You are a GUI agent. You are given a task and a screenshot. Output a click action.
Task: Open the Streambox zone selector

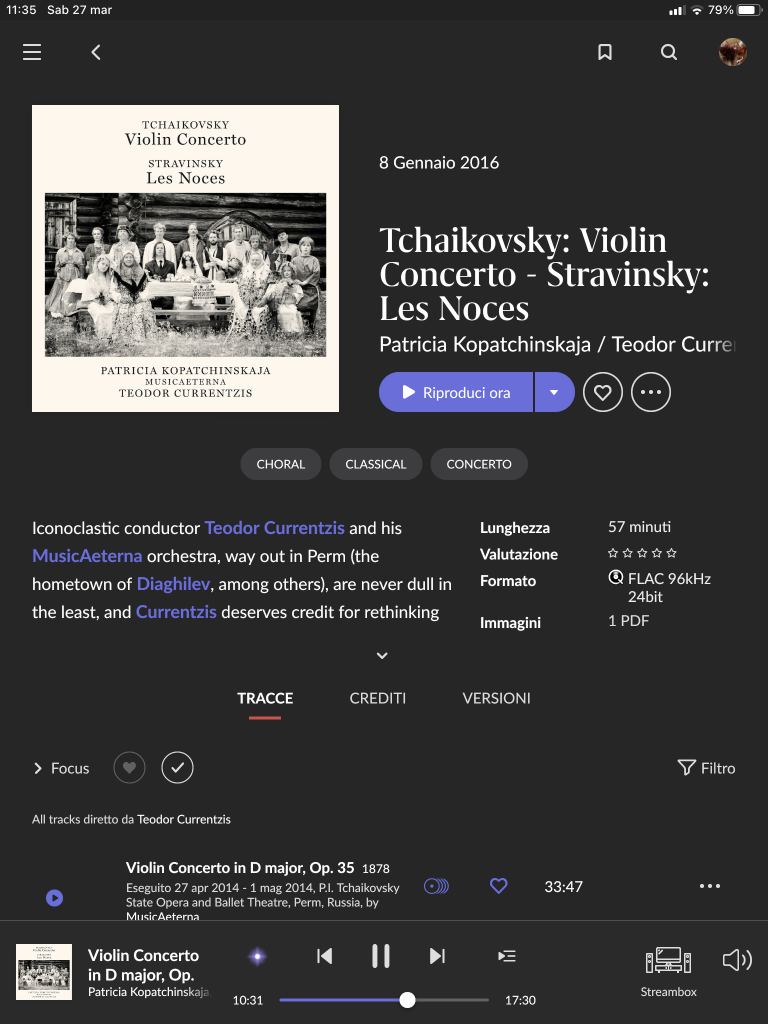(668, 972)
